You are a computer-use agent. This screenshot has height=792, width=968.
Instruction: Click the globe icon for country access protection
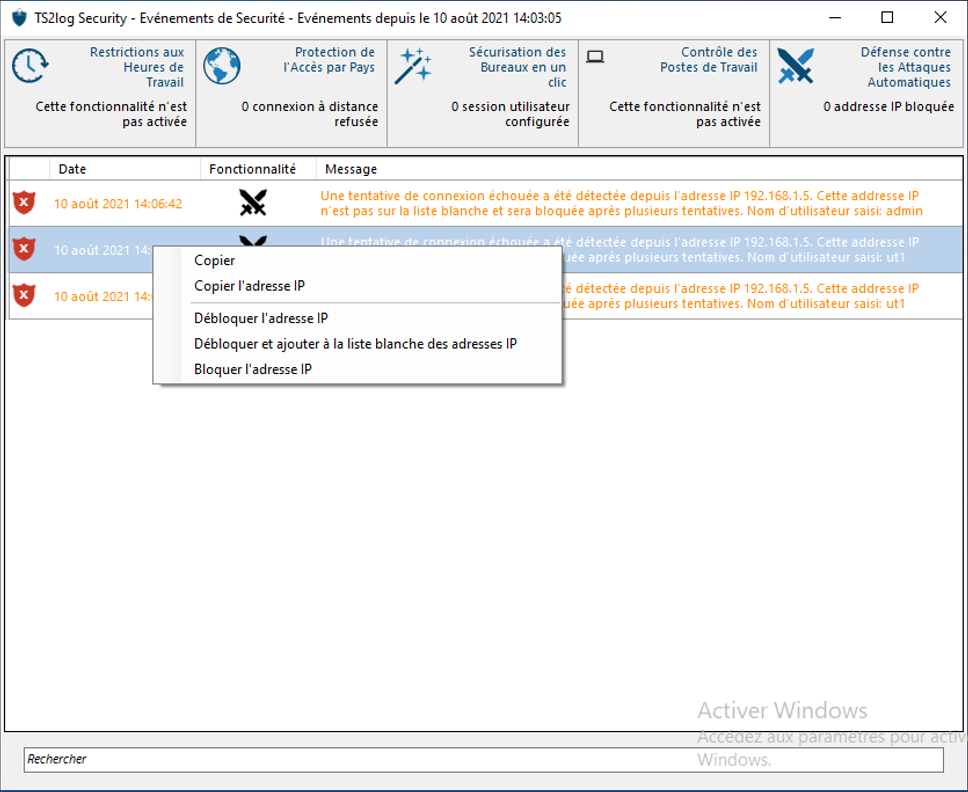tap(222, 66)
